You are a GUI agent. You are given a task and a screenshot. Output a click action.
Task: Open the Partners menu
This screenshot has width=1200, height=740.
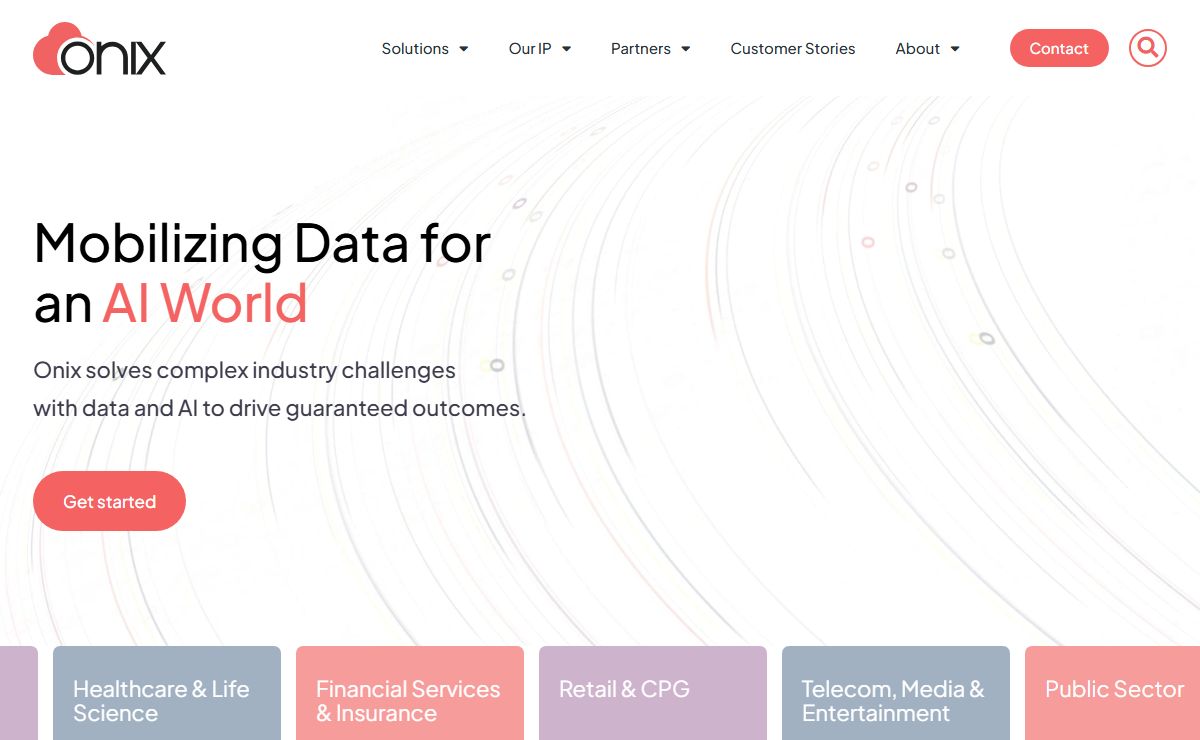pyautogui.click(x=641, y=49)
